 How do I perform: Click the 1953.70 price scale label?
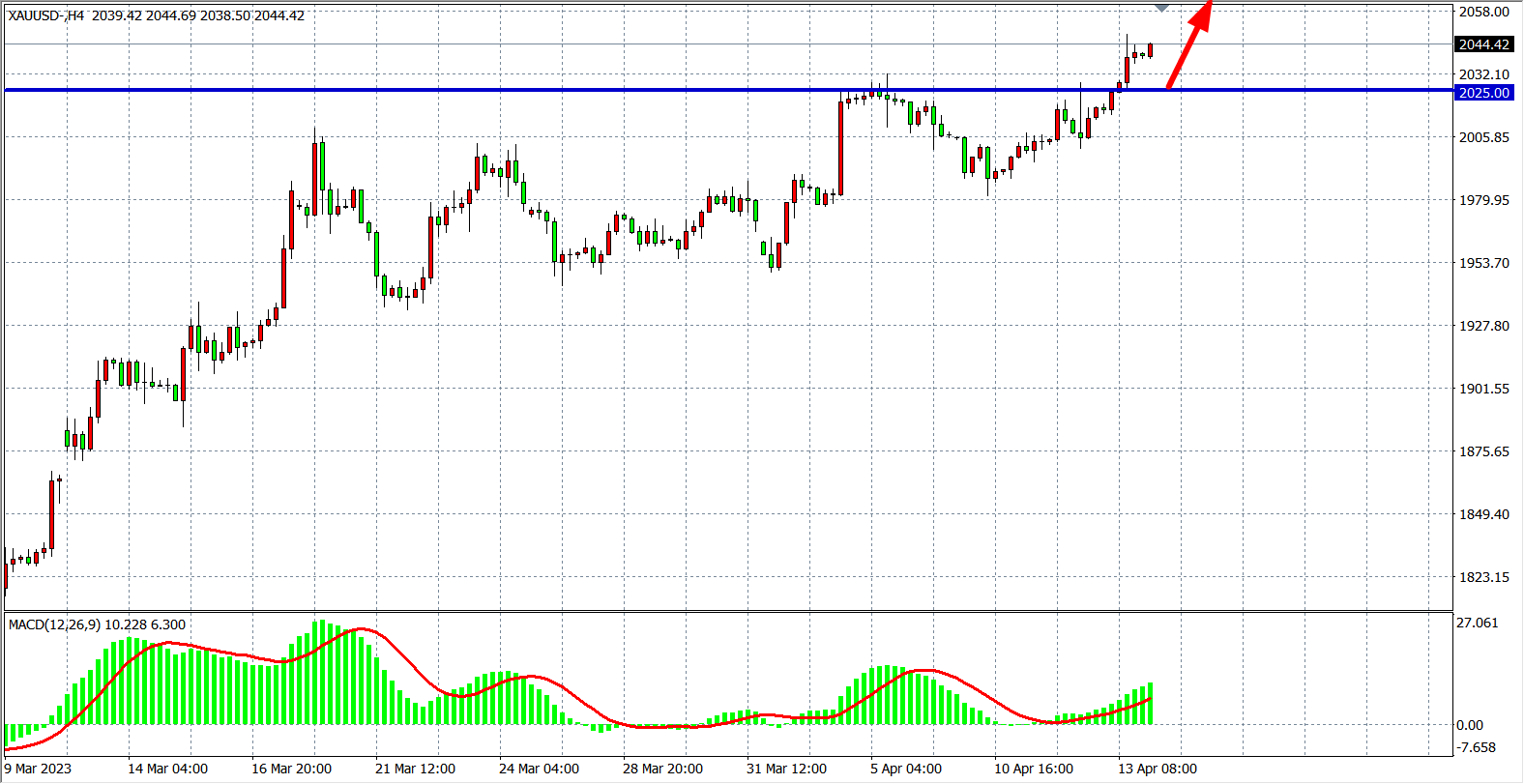[x=1483, y=263]
